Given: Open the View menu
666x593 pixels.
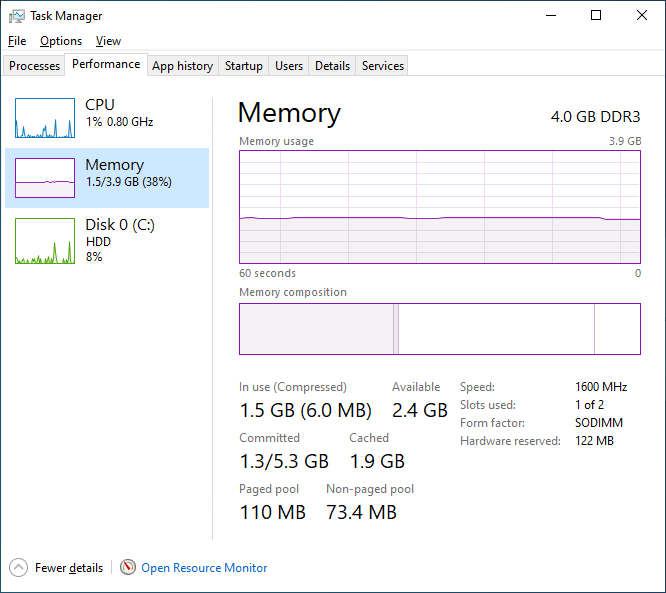Looking at the screenshot, I should pos(108,41).
